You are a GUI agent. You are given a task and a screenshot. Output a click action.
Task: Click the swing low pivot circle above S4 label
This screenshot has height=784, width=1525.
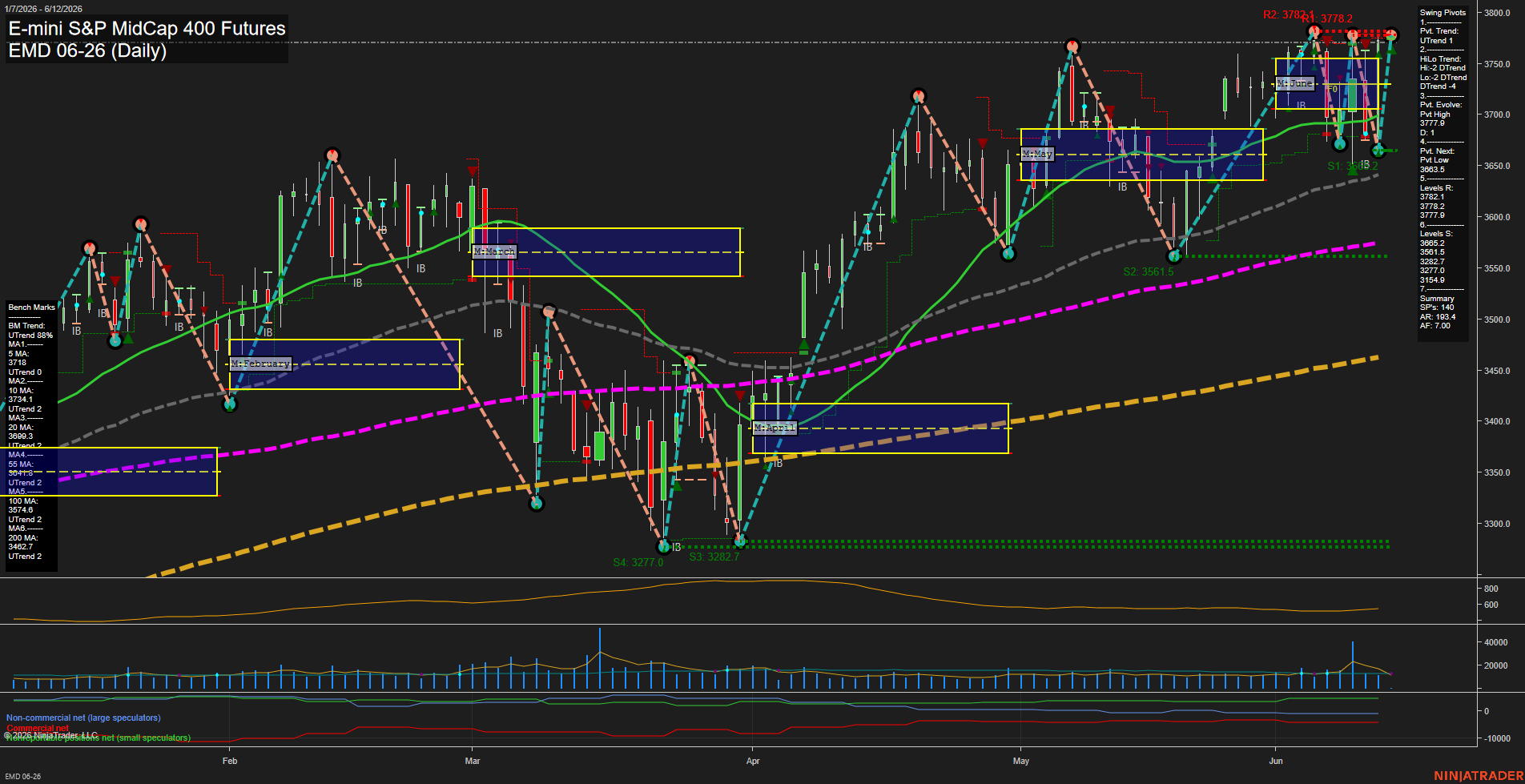(664, 547)
